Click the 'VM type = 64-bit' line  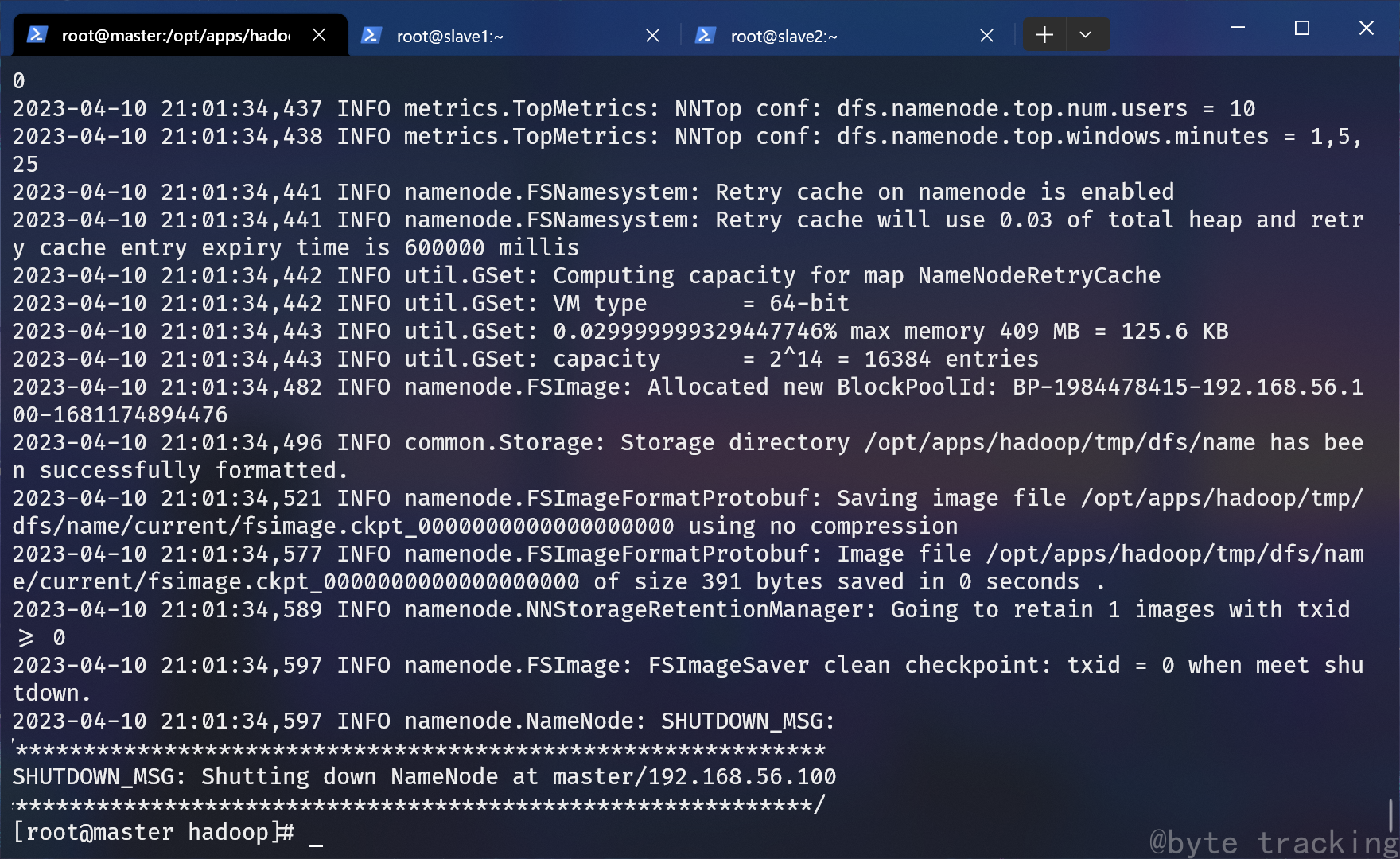[431, 304]
